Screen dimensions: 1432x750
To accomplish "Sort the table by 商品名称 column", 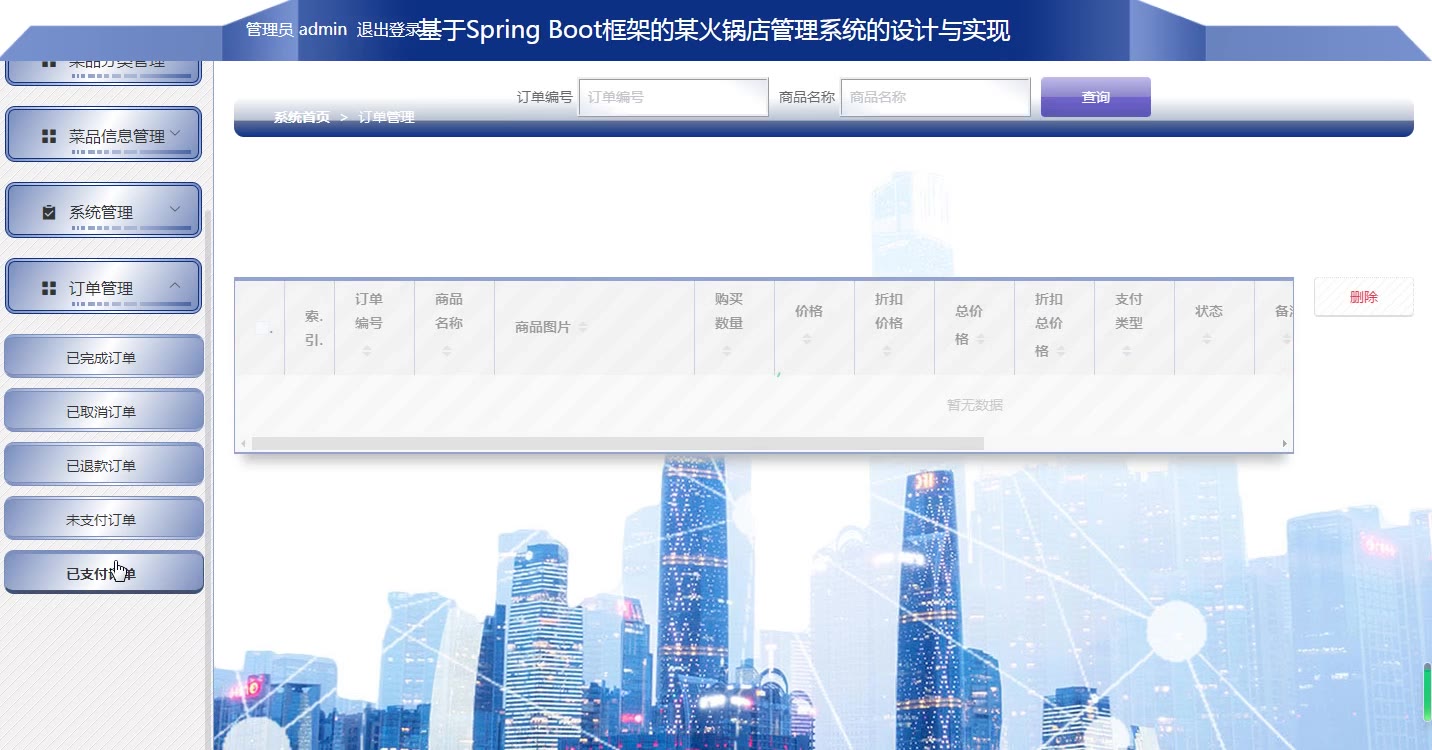I will pyautogui.click(x=447, y=351).
